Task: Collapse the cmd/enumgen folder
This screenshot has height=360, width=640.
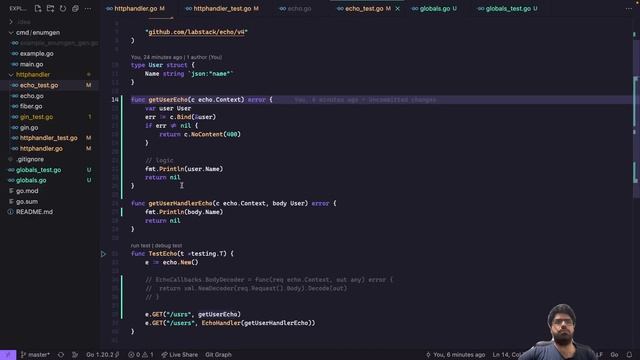Action: 38,33
